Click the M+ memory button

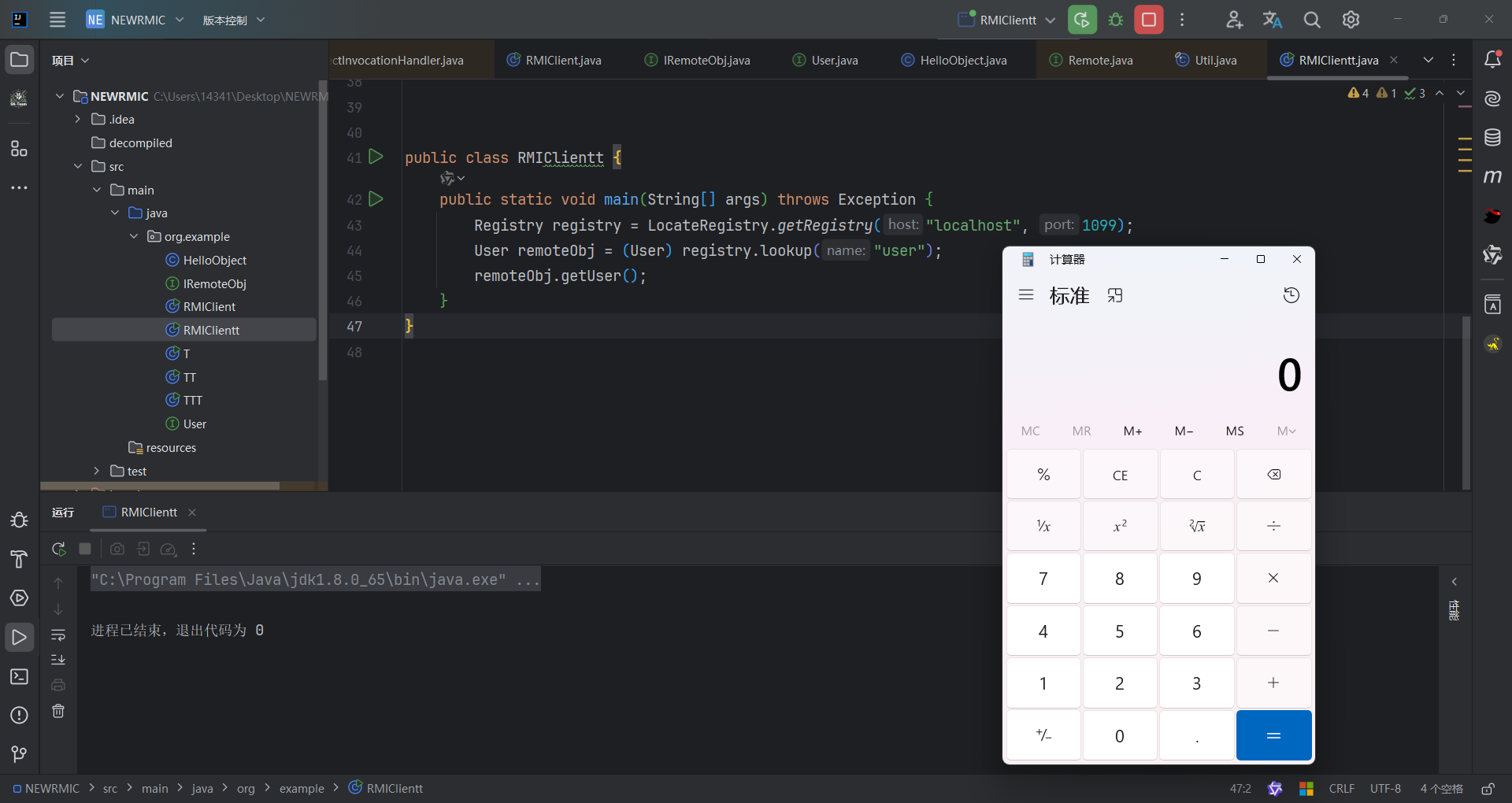[1132, 431]
